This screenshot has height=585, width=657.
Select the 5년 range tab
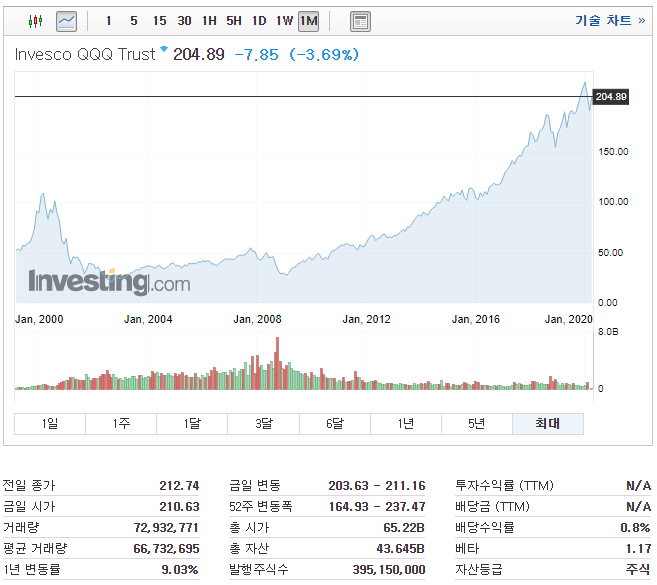(x=477, y=424)
